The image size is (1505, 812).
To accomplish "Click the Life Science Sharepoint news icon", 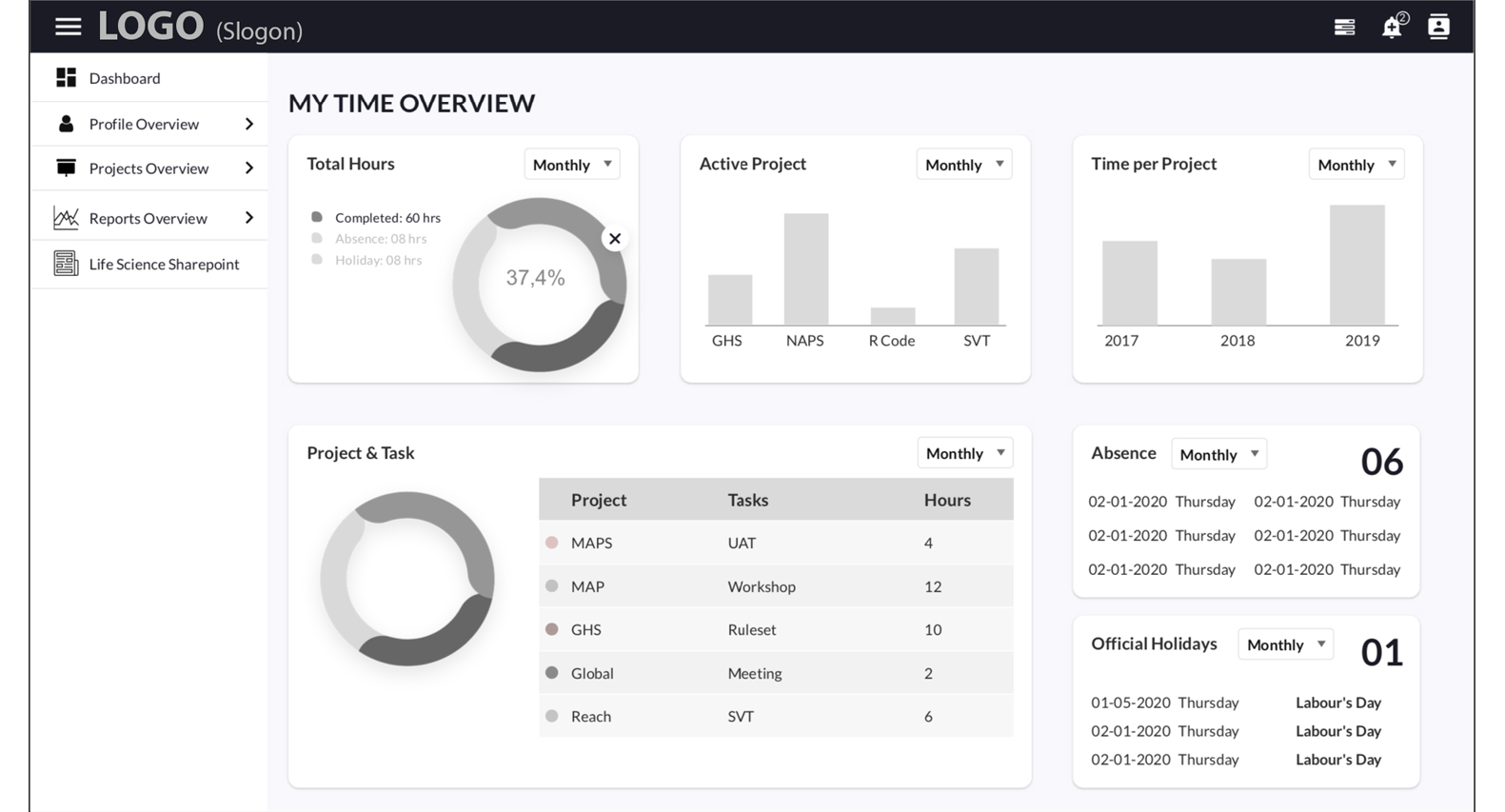I will pos(66,264).
